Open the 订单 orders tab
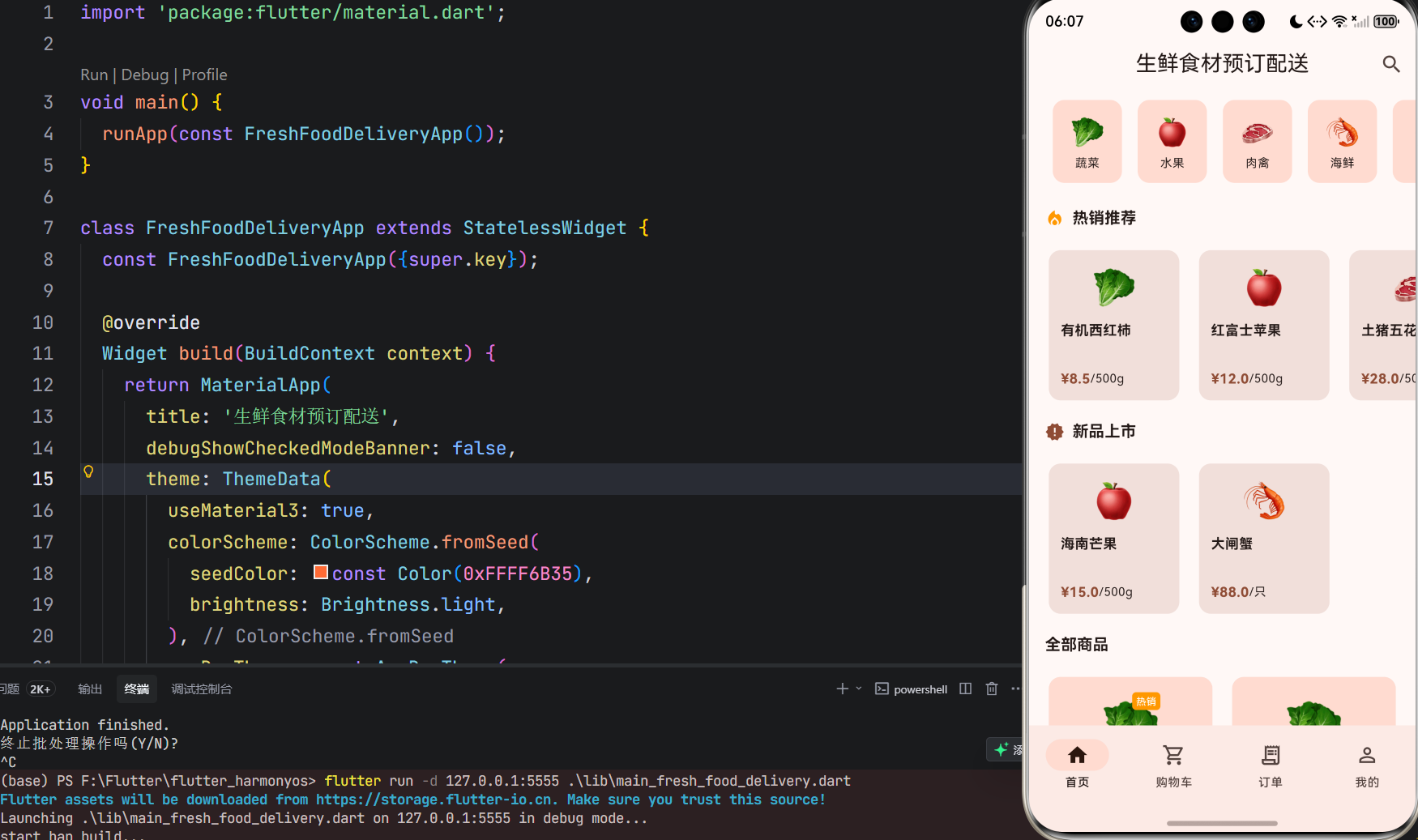Screen dimensions: 1418x840 (1270, 765)
